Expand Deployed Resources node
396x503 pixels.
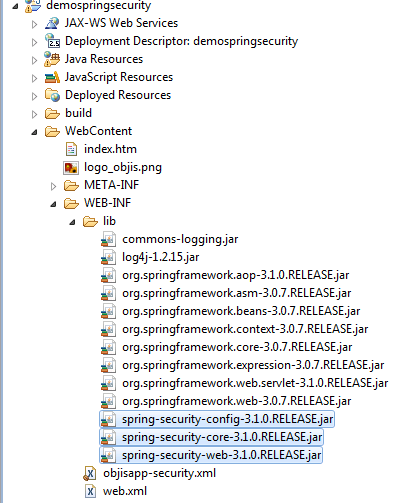[34, 96]
